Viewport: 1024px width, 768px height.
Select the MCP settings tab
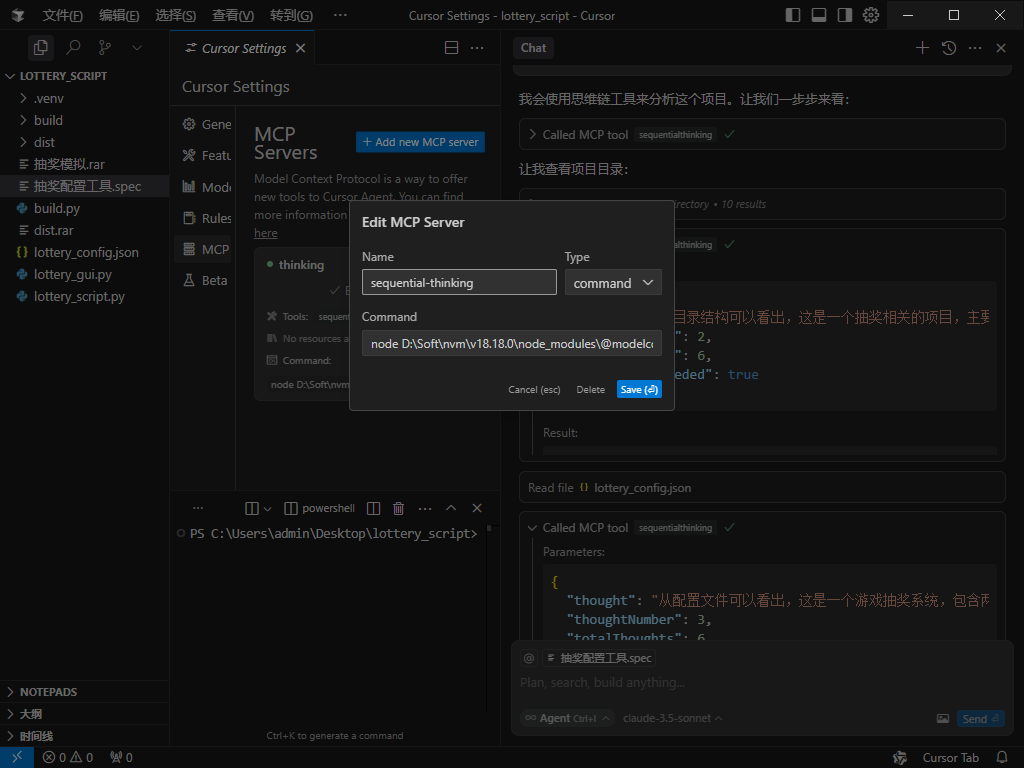click(206, 249)
